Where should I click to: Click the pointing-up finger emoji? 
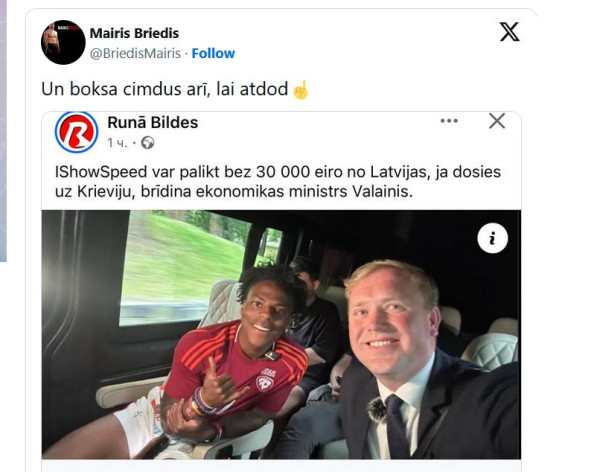coord(300,90)
